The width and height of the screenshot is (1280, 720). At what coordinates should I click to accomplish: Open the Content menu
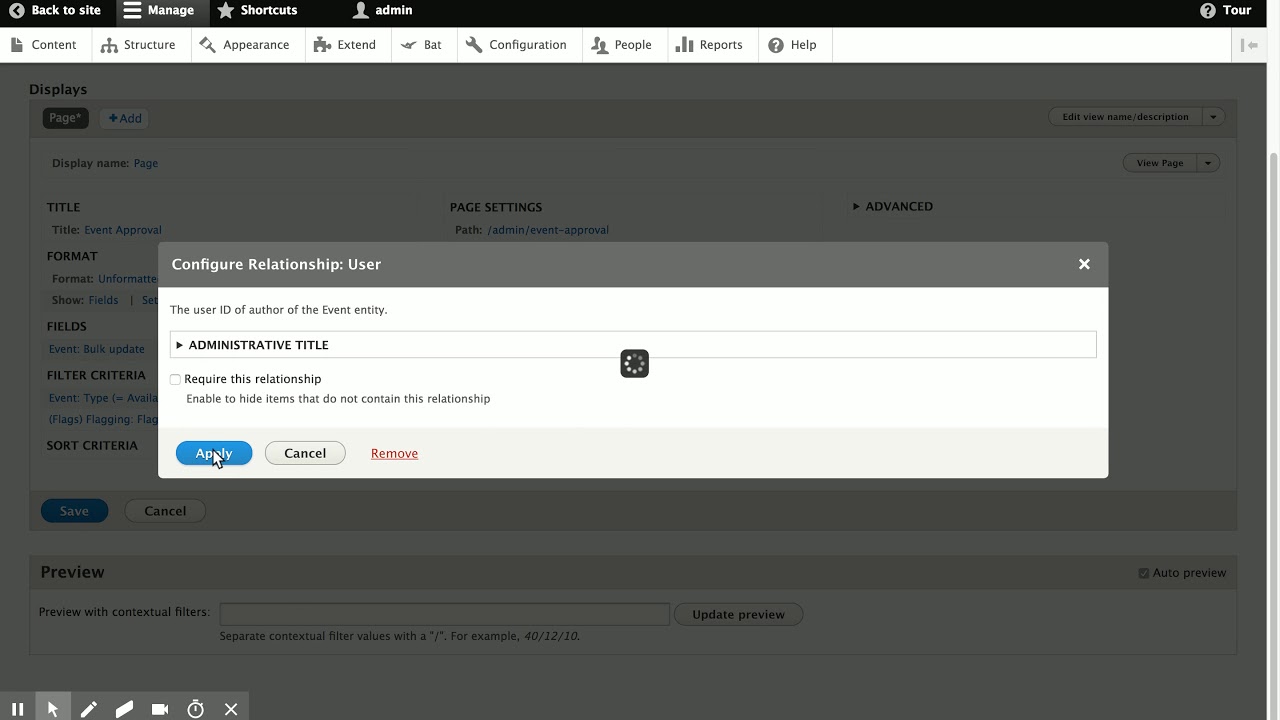tap(43, 45)
